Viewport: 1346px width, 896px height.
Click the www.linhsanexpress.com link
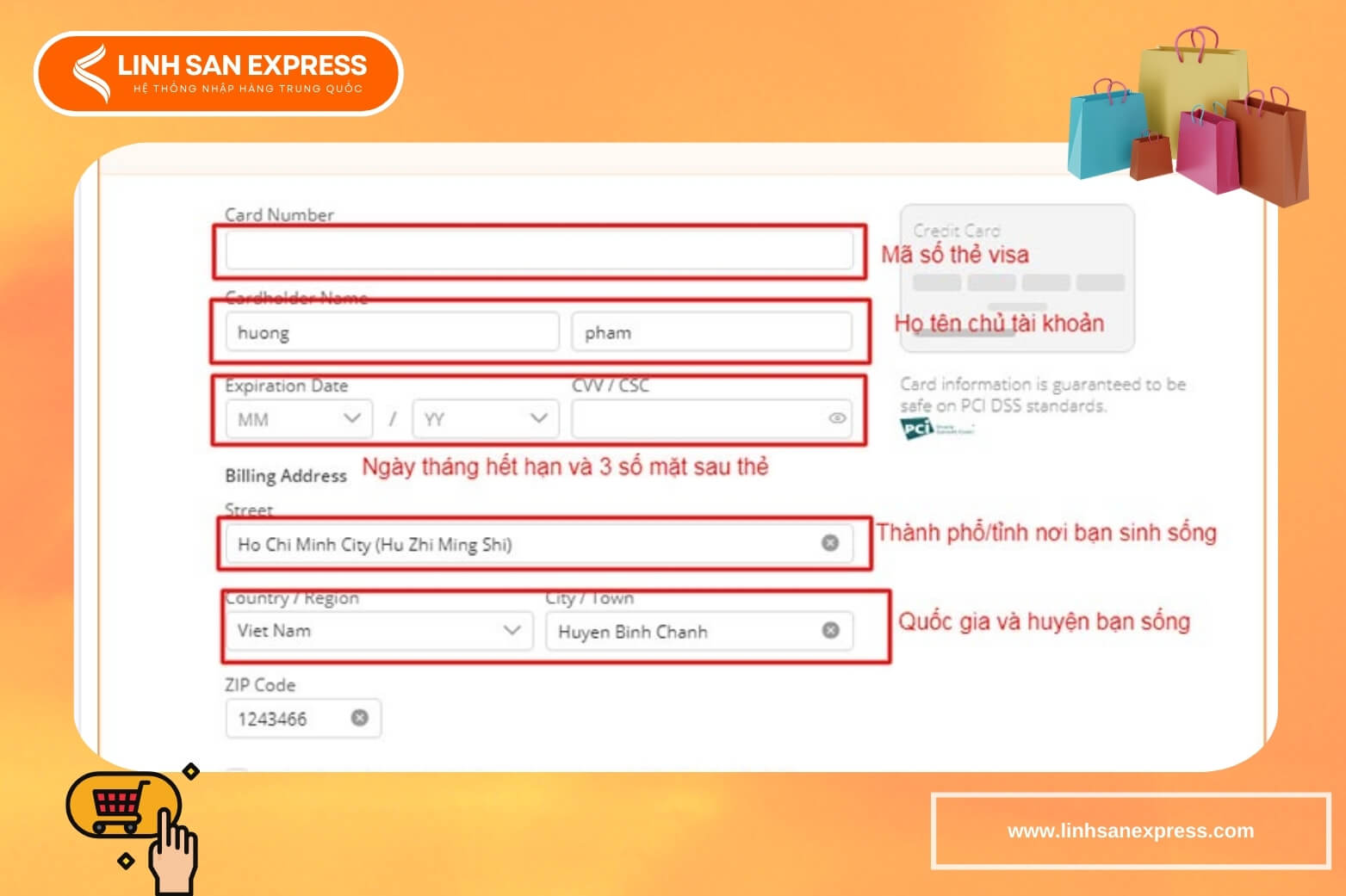(1131, 831)
